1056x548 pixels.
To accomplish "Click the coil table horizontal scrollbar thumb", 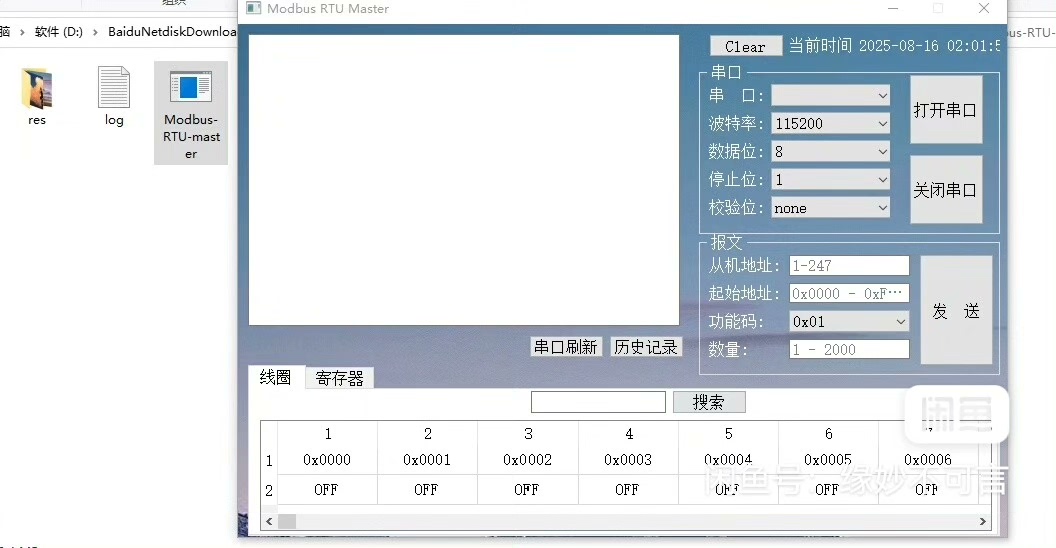I will point(287,521).
